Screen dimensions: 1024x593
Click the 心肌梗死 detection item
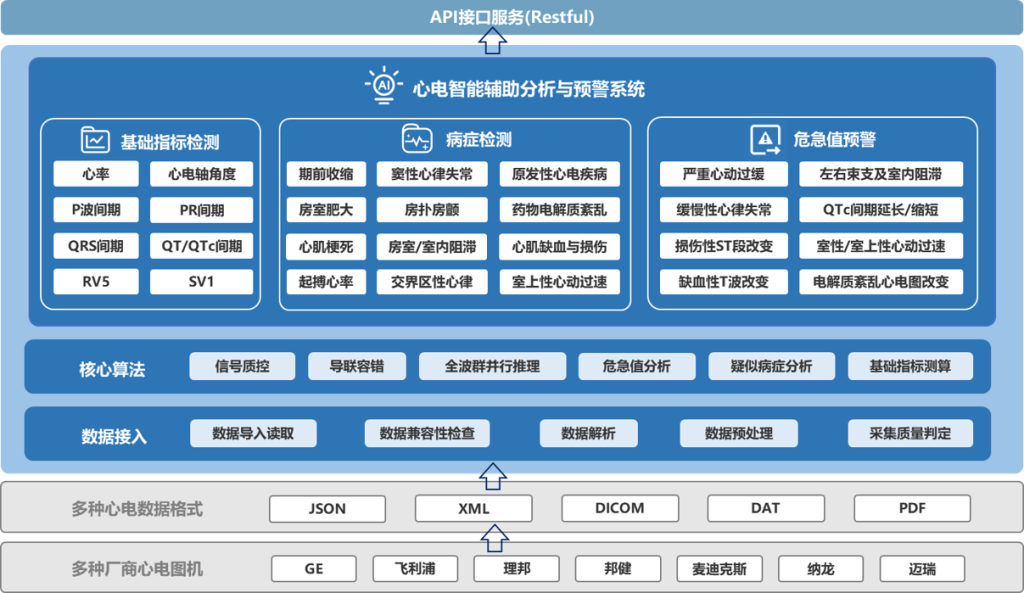pos(326,246)
